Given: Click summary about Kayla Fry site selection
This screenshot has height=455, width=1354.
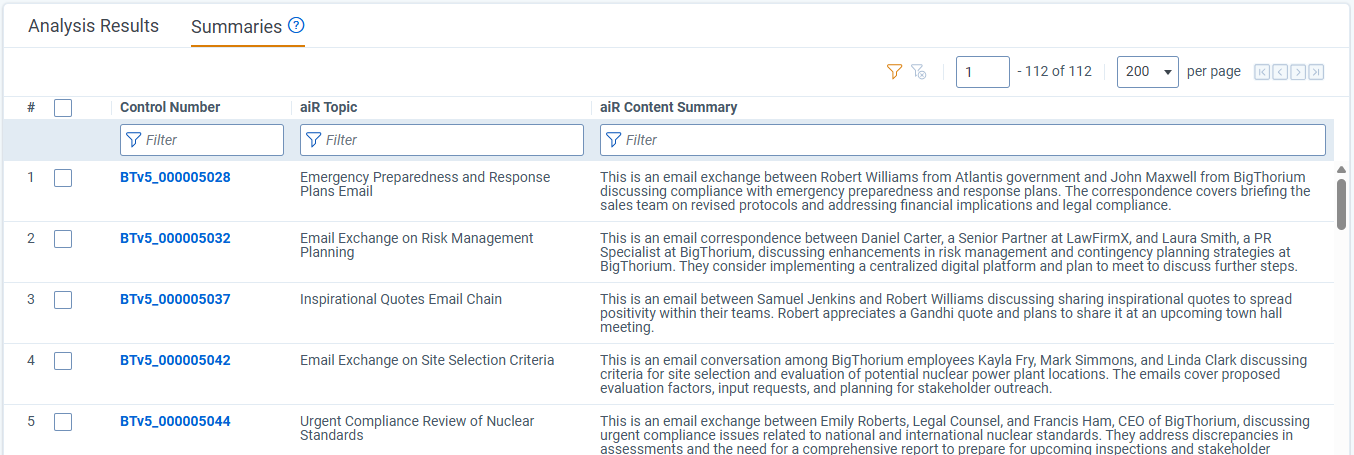Looking at the screenshot, I should tap(953, 374).
